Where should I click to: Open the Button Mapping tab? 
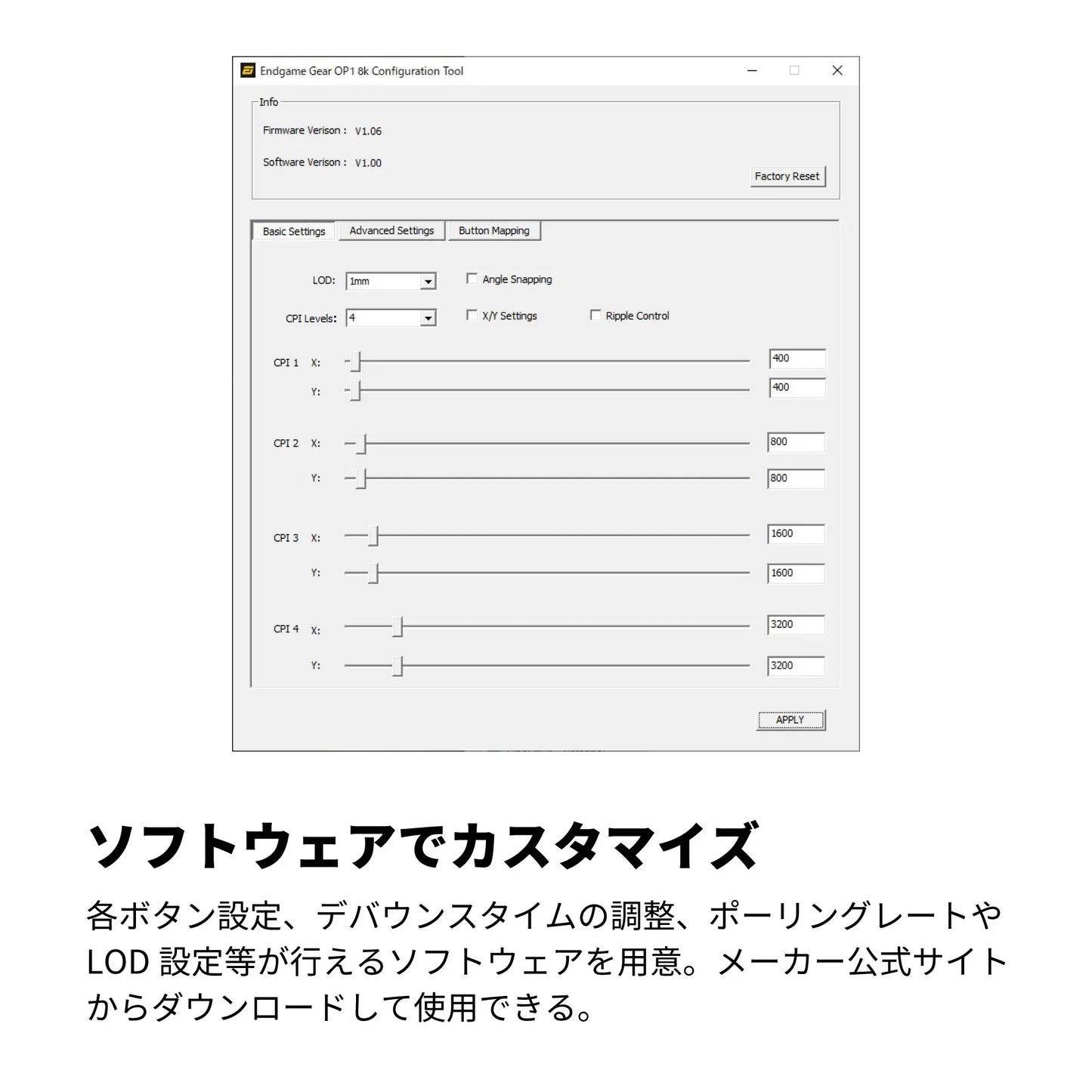pyautogui.click(x=493, y=230)
